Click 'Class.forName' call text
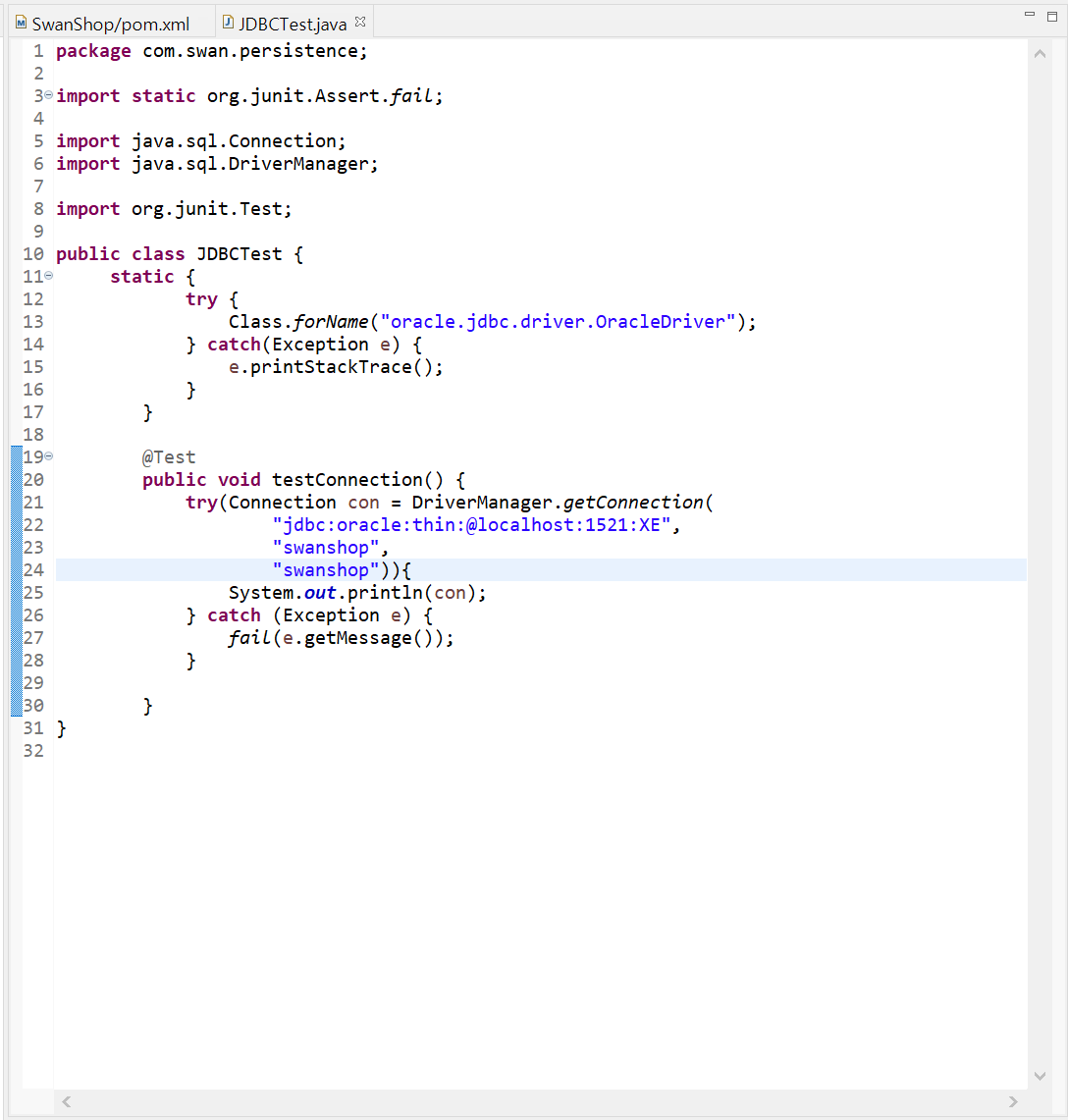The image size is (1068, 1120). point(298,322)
